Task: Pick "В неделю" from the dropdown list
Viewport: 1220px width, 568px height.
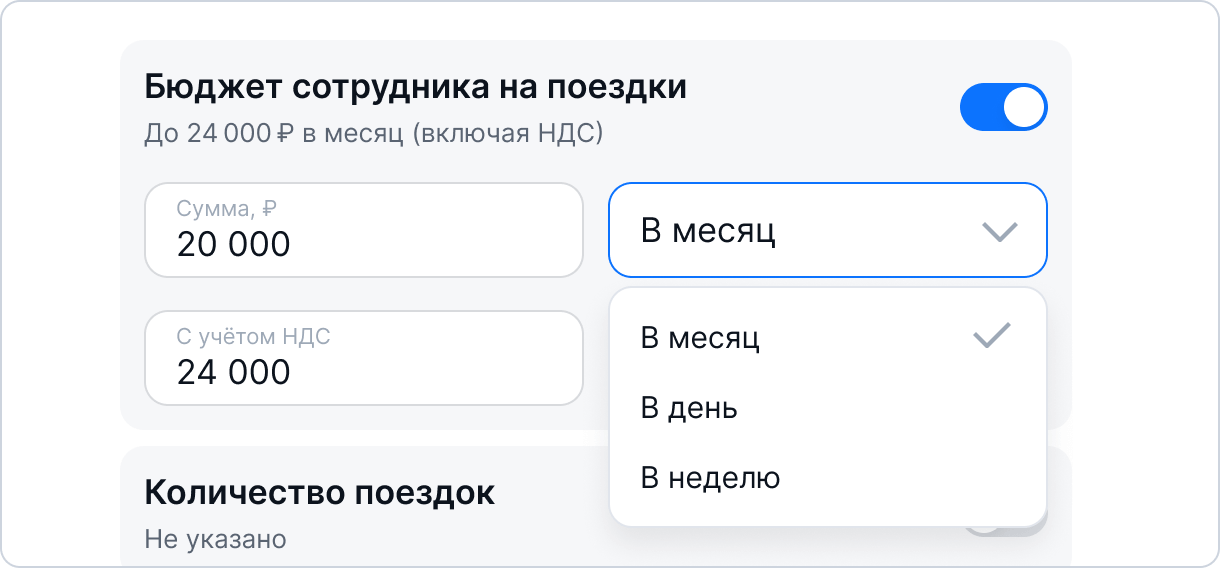Action: click(x=710, y=478)
